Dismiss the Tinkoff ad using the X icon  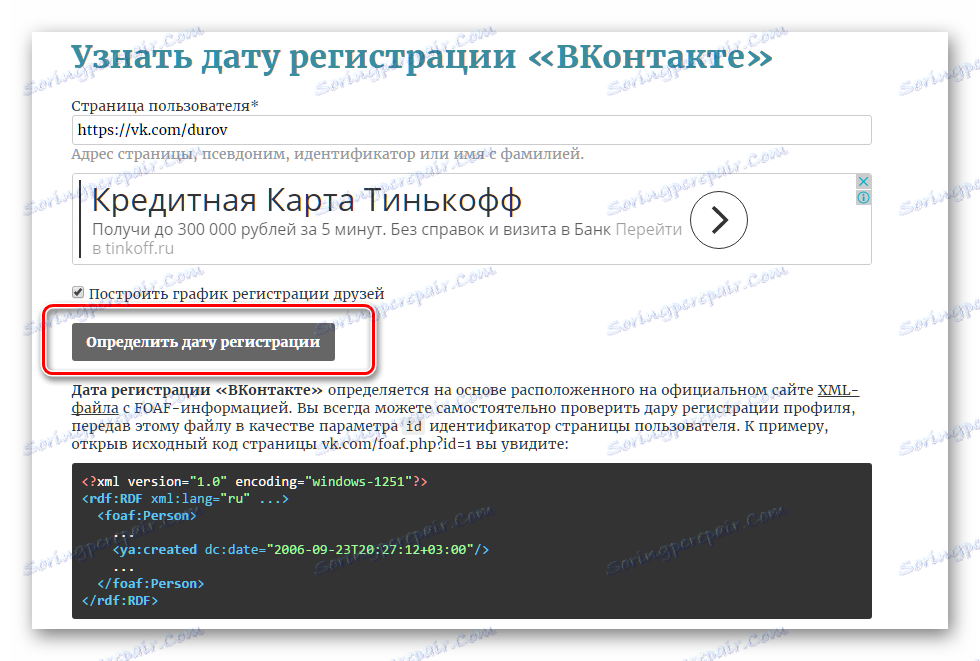862,181
